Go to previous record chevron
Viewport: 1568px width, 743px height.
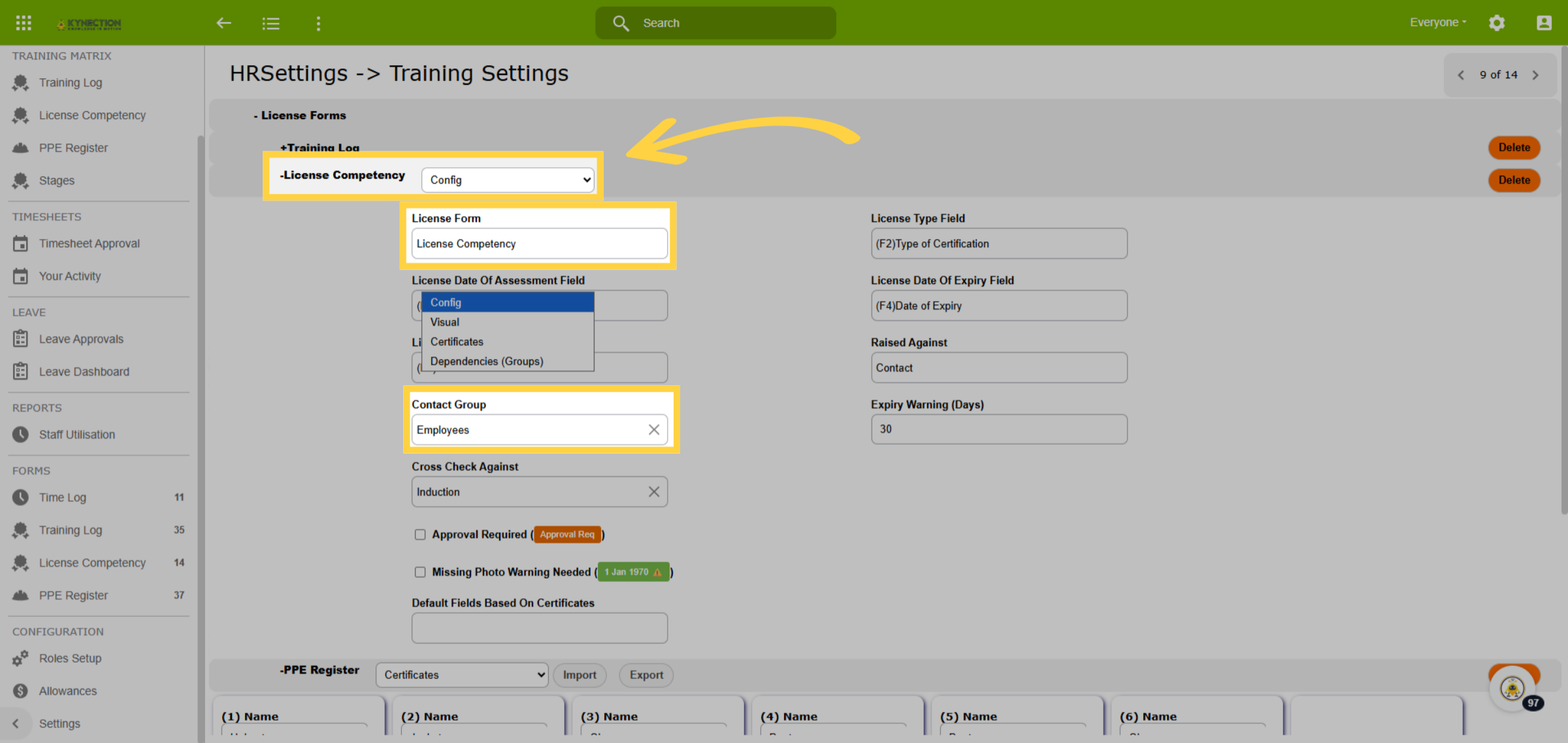(x=1461, y=75)
